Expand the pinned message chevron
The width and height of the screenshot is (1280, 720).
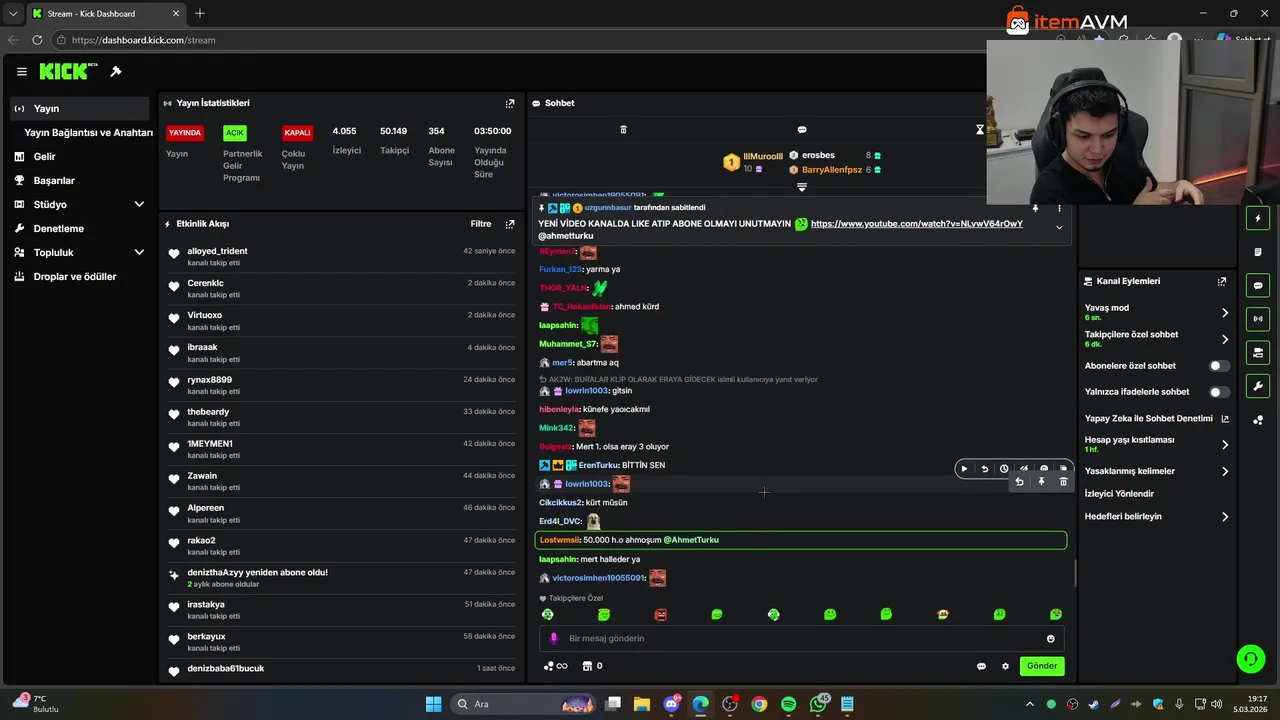click(x=1059, y=227)
